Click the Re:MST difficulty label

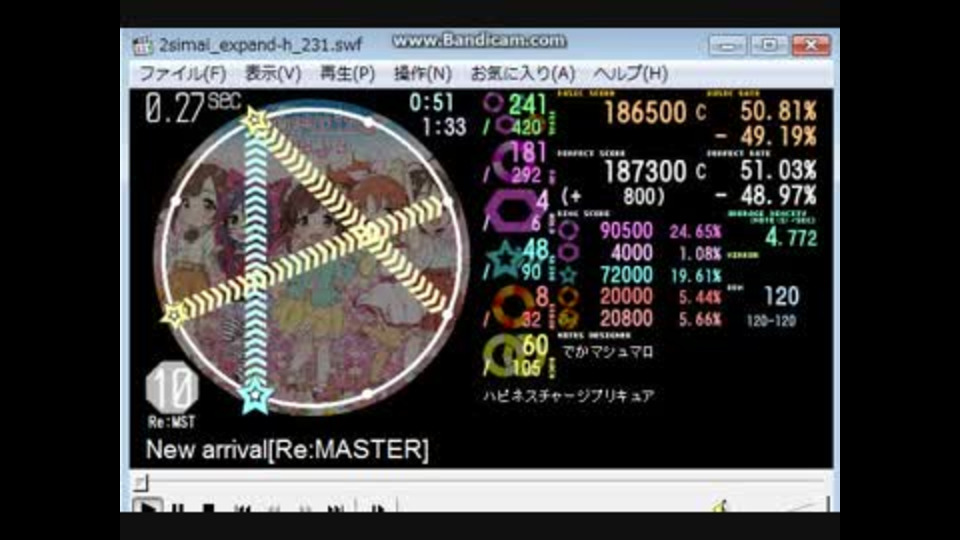point(171,422)
